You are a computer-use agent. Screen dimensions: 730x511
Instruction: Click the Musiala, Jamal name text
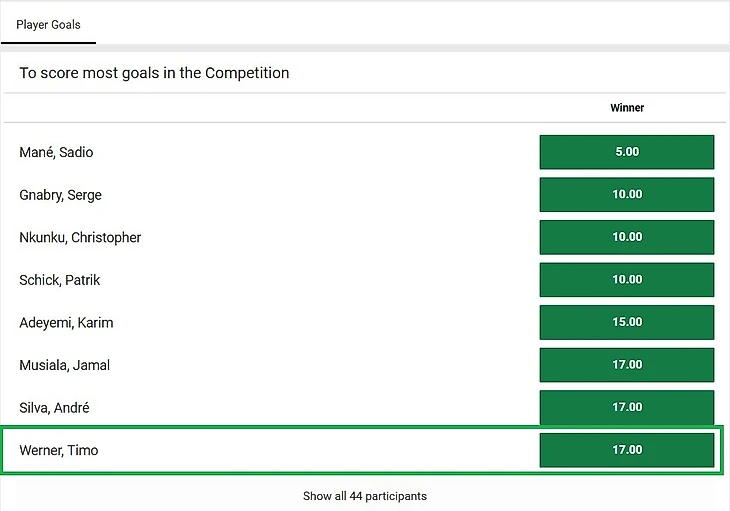pos(64,365)
